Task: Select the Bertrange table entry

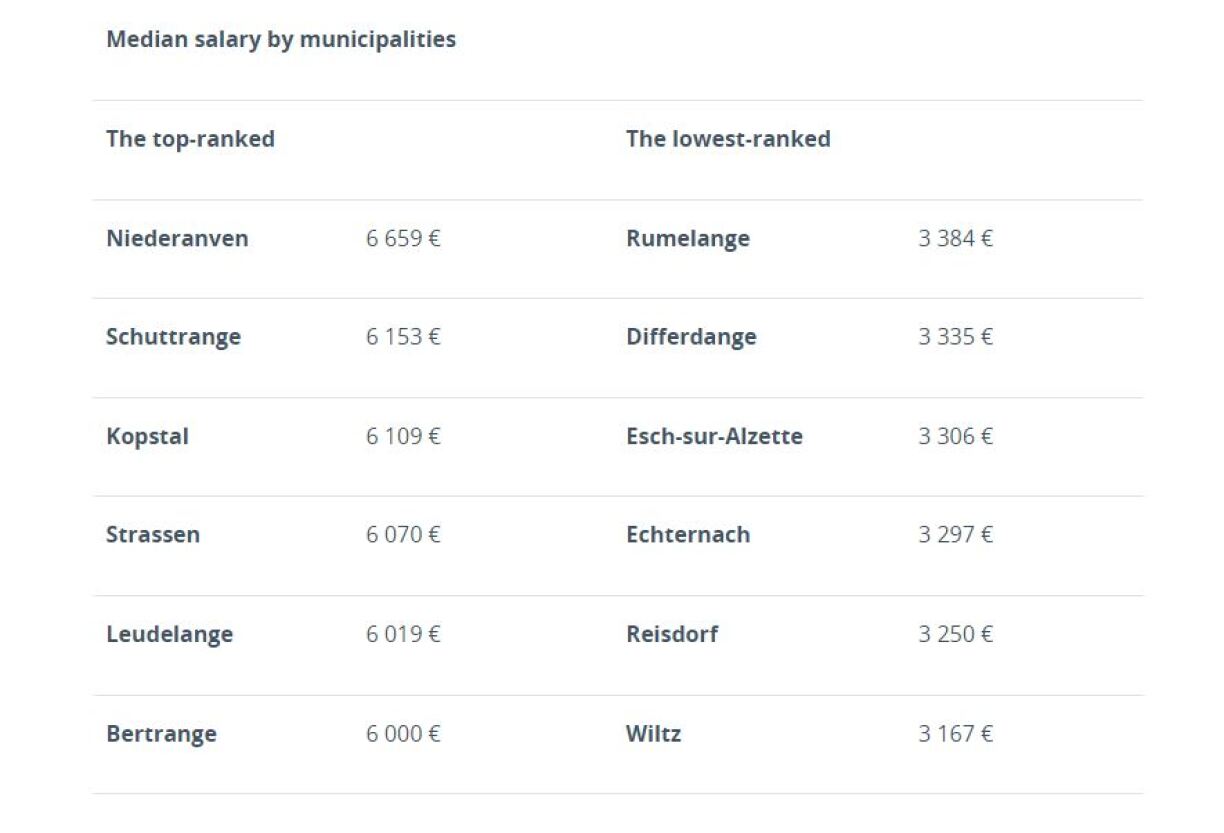Action: click(x=161, y=734)
